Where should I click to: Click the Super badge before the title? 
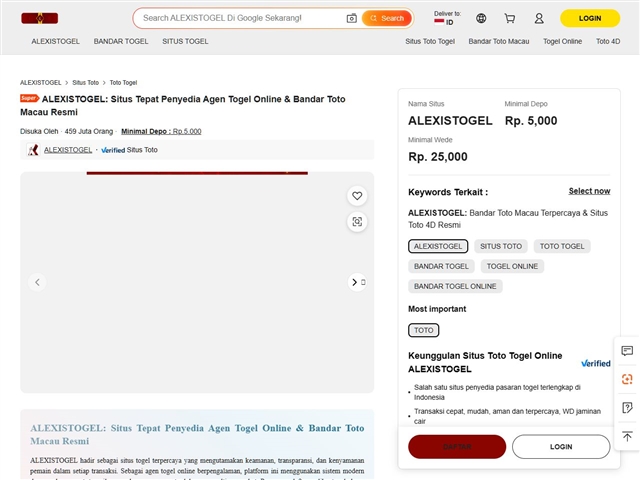(x=29, y=98)
